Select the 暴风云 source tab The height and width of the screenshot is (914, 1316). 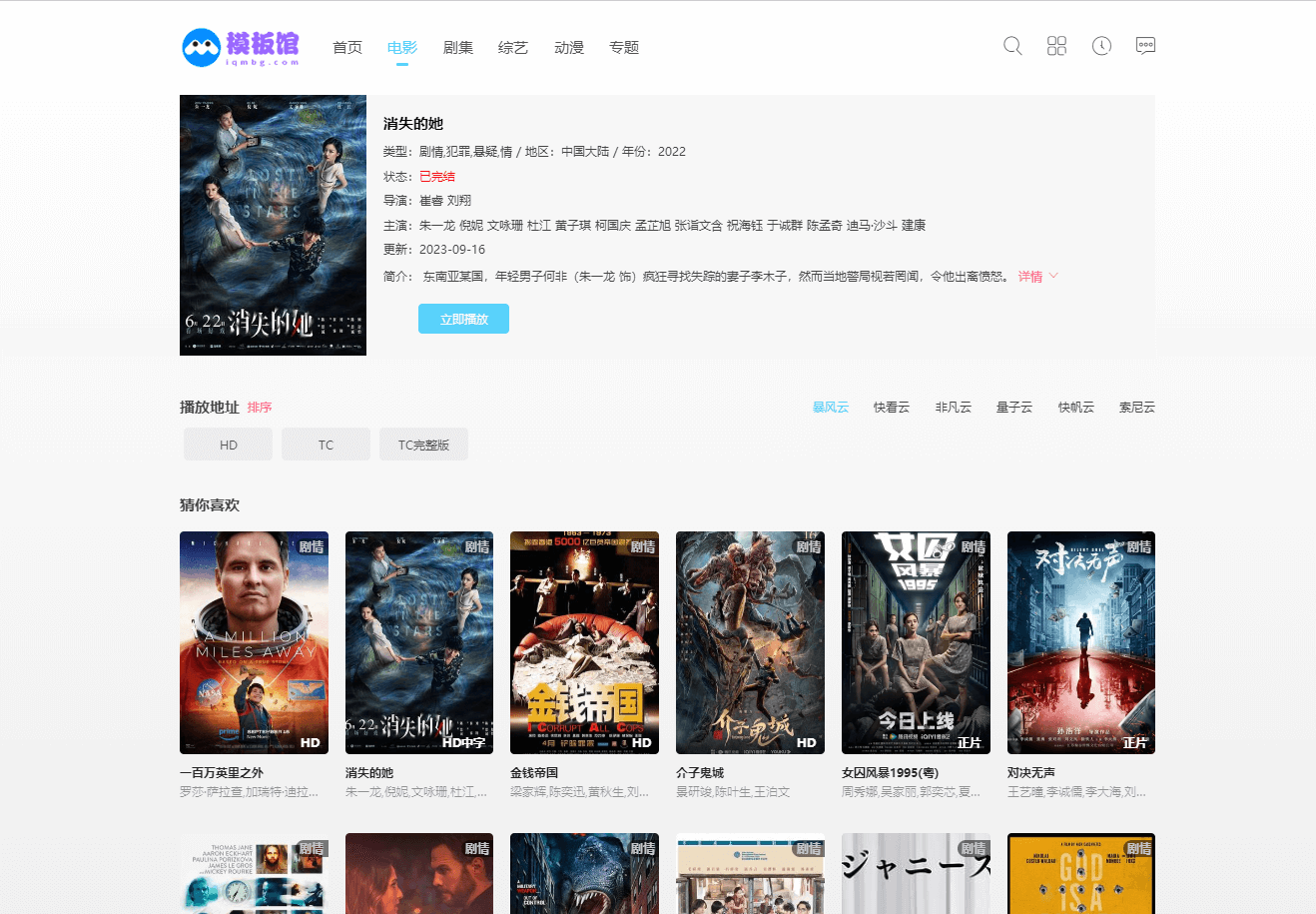(x=830, y=408)
